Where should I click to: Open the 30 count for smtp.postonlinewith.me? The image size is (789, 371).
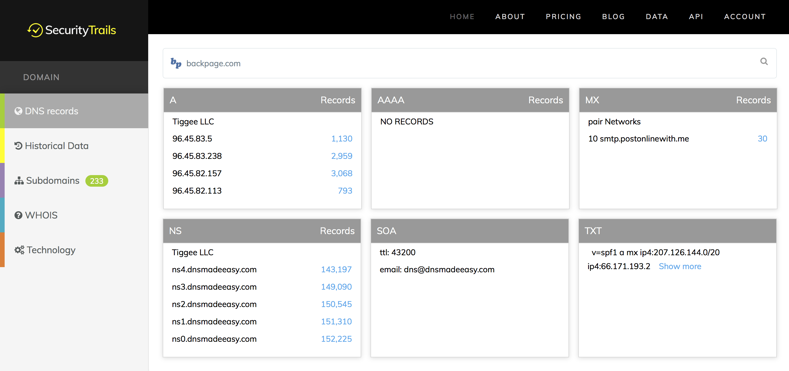[x=762, y=139]
